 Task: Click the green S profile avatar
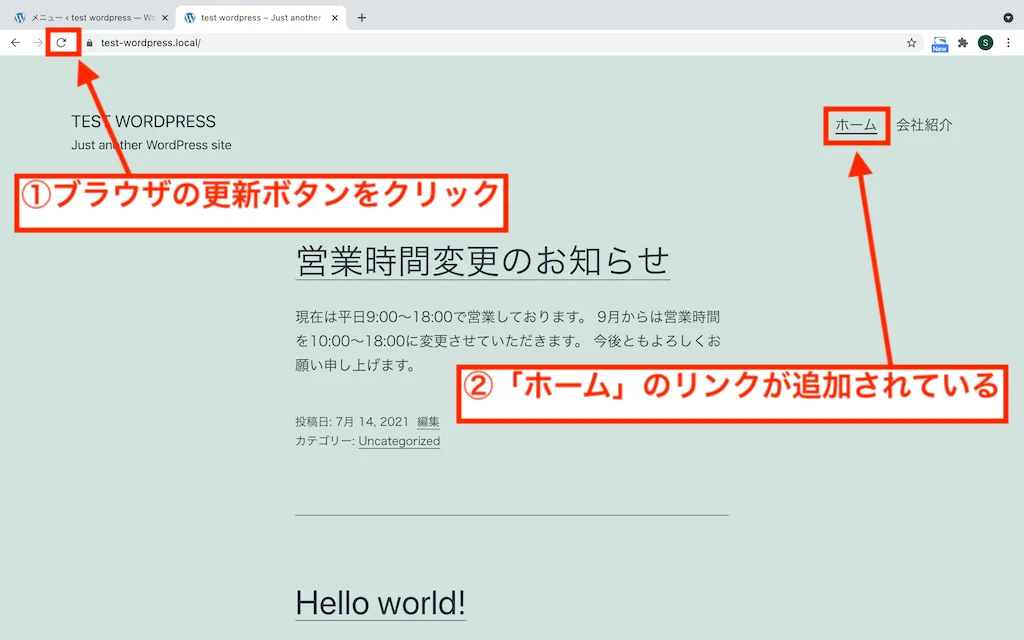pos(985,43)
